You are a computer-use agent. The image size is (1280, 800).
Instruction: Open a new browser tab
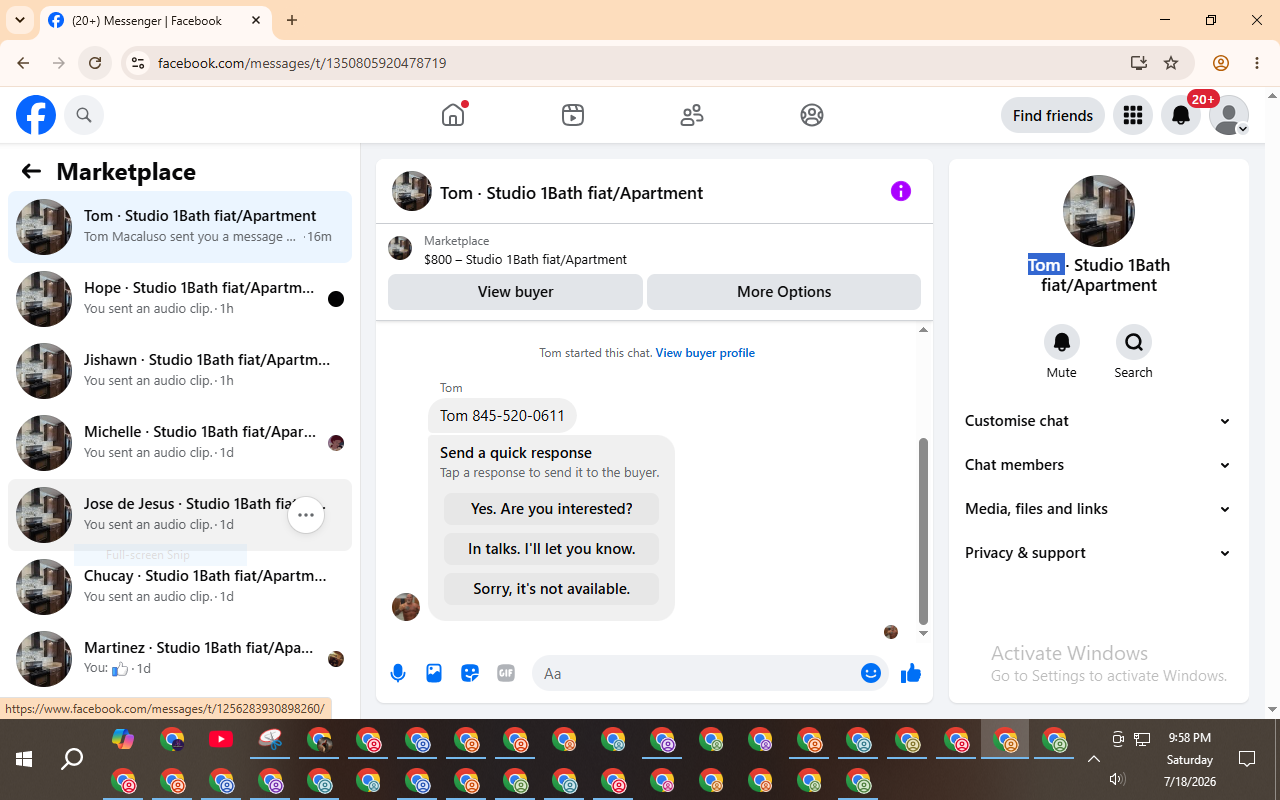tap(292, 20)
